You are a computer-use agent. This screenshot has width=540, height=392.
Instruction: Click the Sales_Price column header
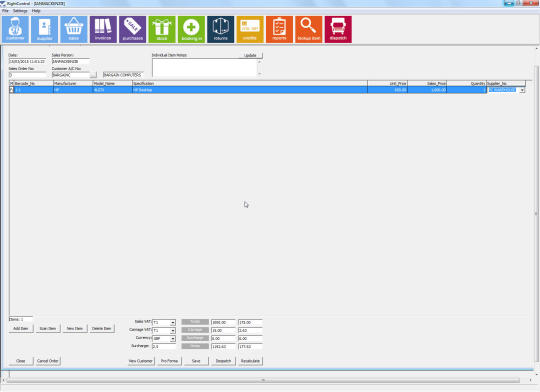click(x=427, y=83)
